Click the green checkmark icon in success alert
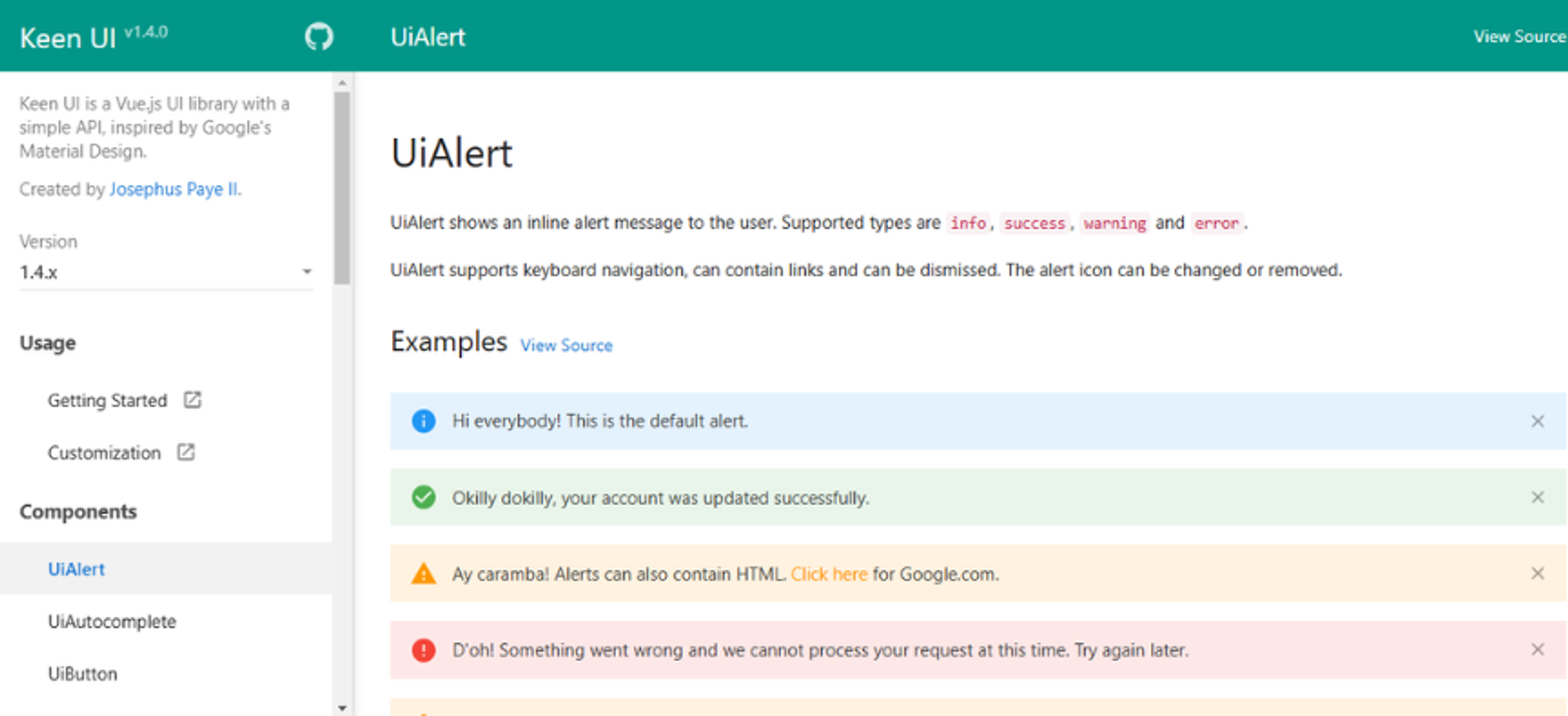Image resolution: width=1568 pixels, height=716 pixels. 423,498
